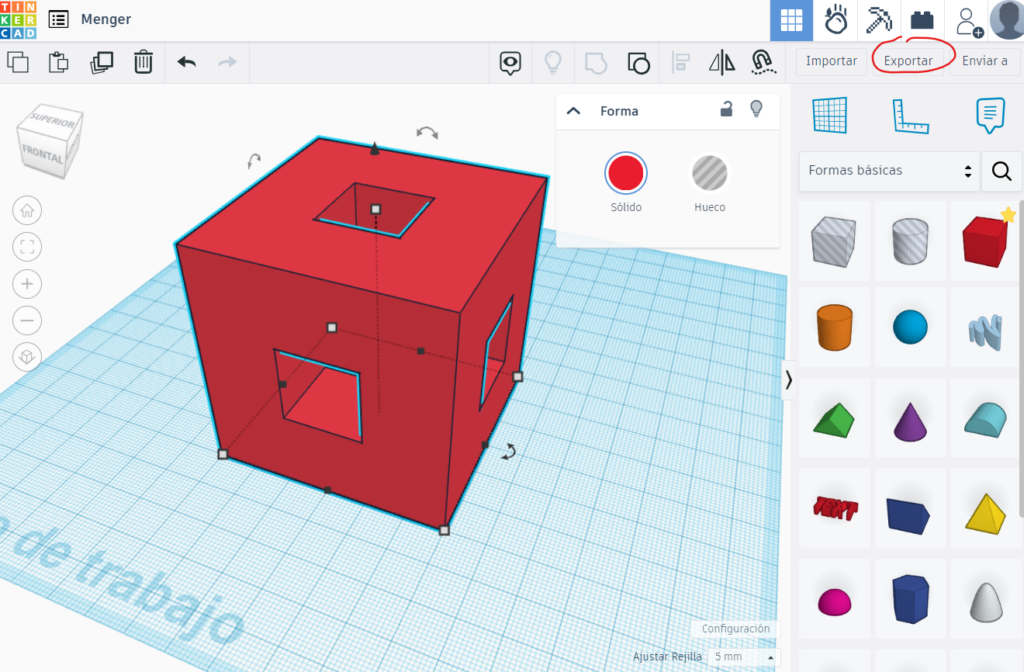The height and width of the screenshot is (672, 1024).
Task: Collapse the Forma inspector panel
Action: click(x=573, y=111)
